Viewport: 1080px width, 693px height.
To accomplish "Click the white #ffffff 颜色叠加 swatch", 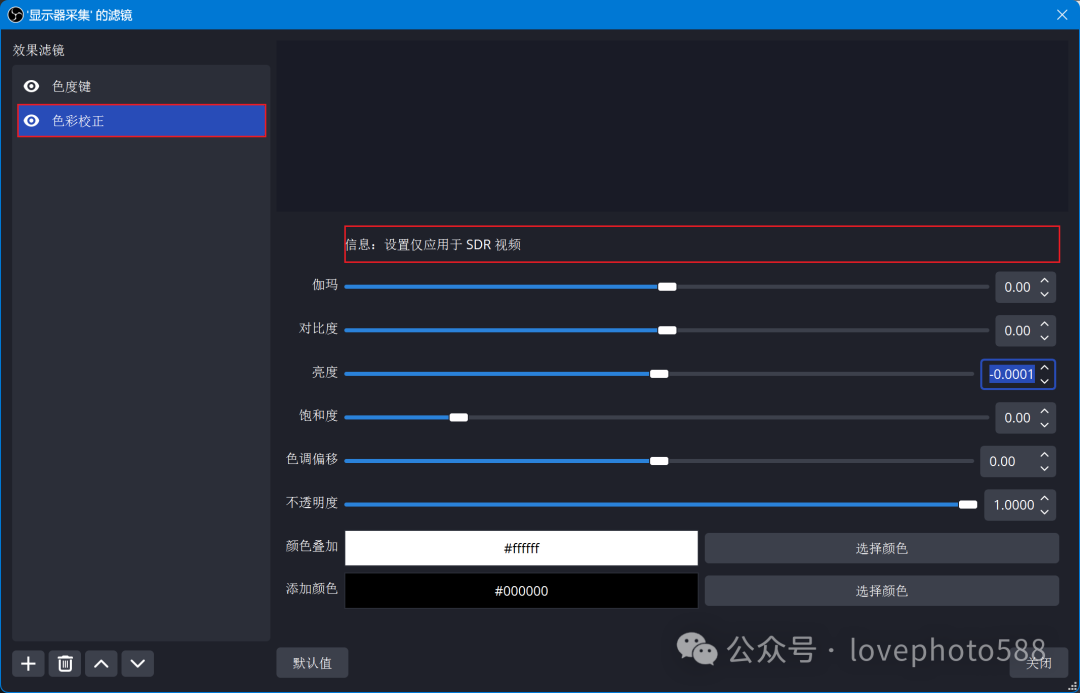I will 521,548.
